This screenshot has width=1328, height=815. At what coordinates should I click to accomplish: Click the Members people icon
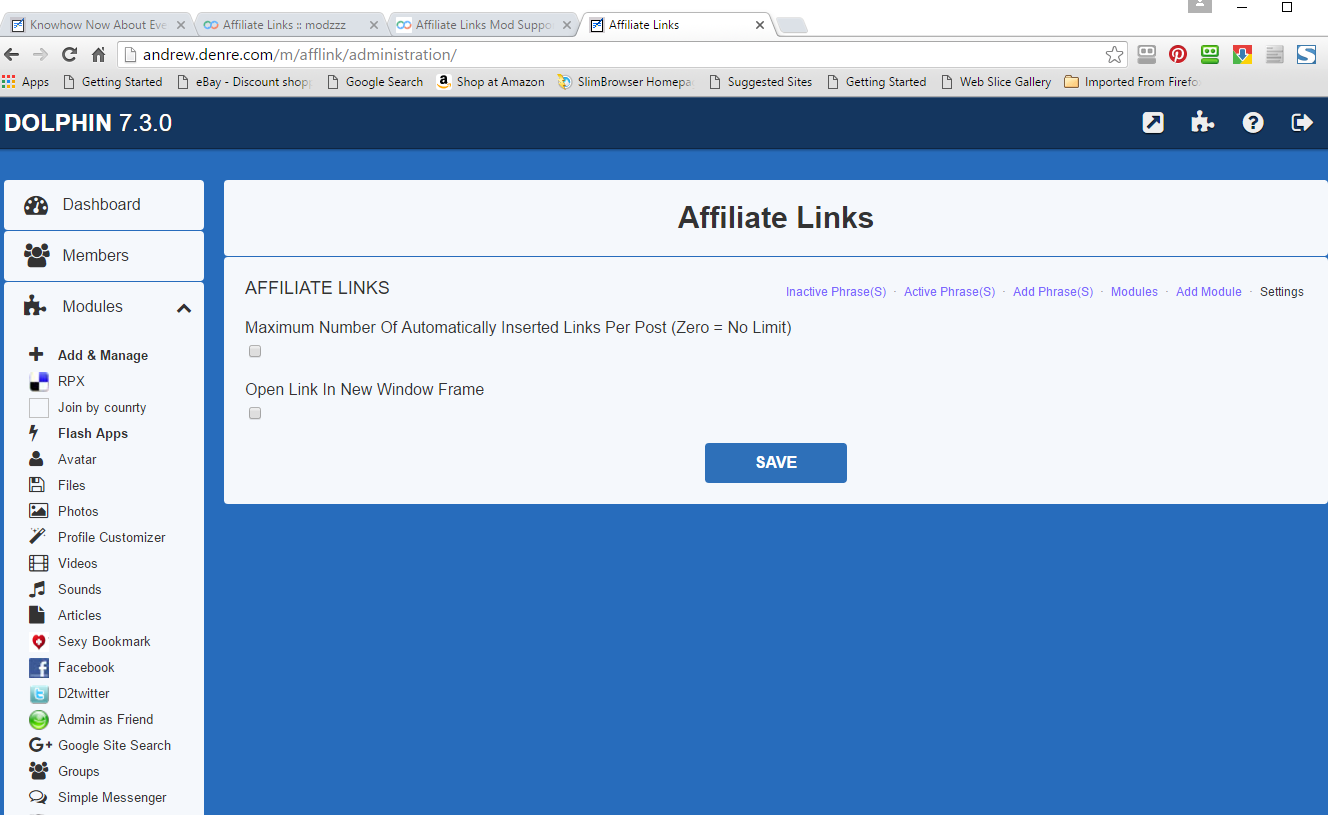click(x=37, y=256)
